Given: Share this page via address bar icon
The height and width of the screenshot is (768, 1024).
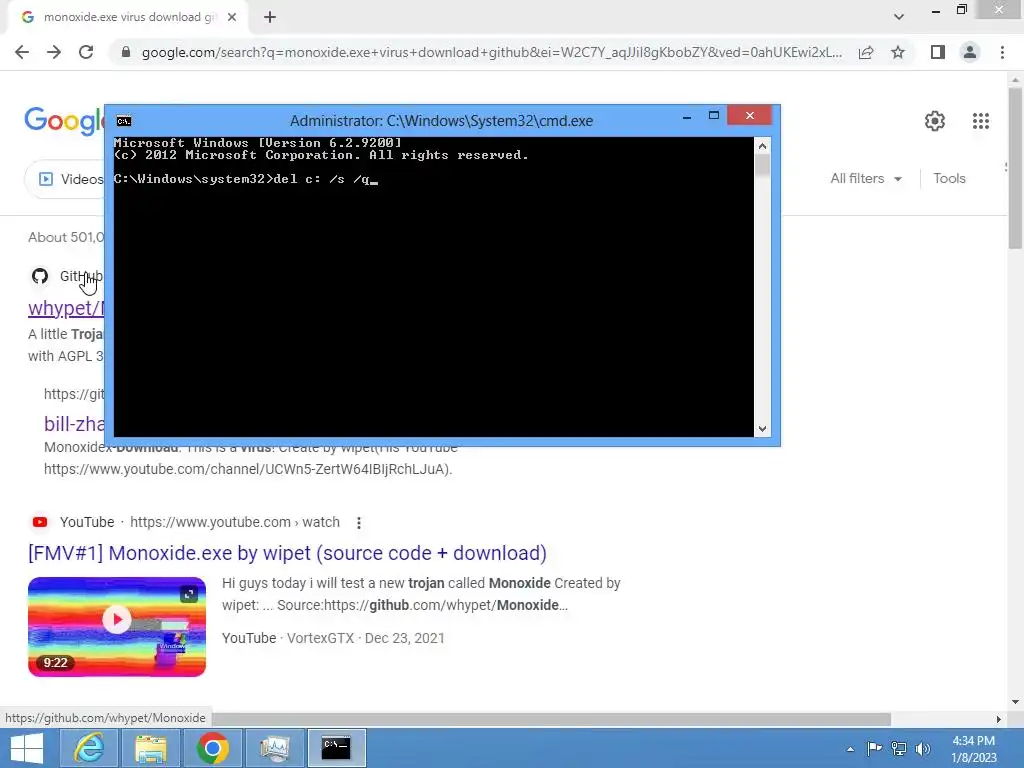Looking at the screenshot, I should (866, 52).
